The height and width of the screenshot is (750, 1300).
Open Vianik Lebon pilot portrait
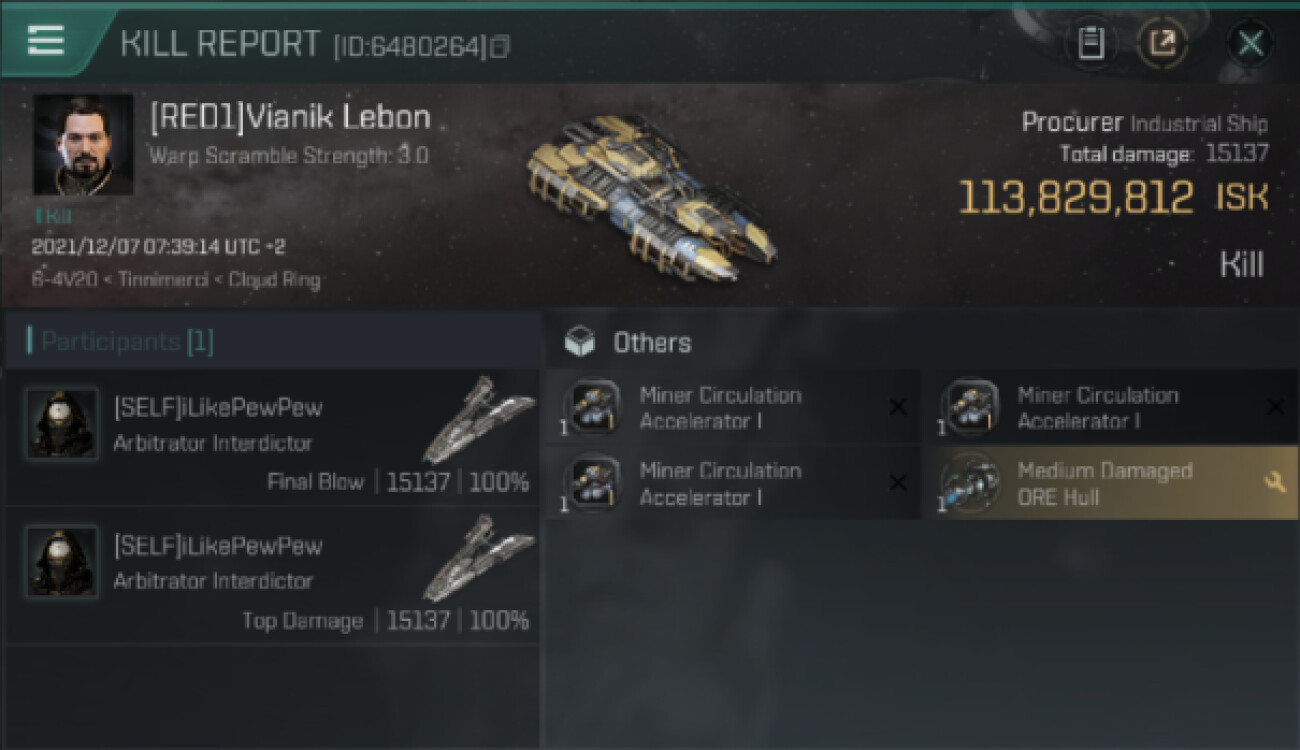click(x=83, y=145)
